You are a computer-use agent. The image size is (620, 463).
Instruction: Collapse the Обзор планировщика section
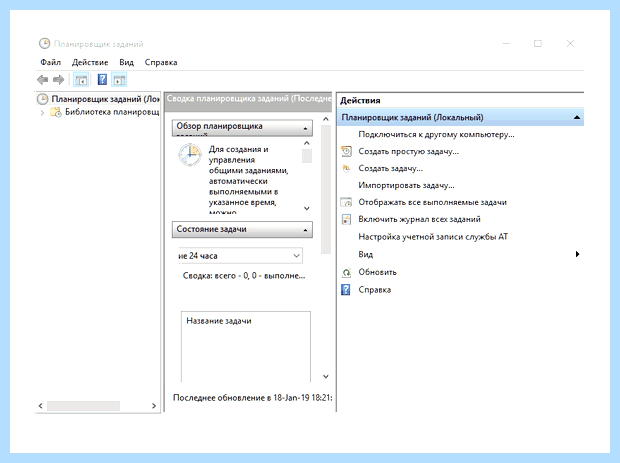(305, 129)
